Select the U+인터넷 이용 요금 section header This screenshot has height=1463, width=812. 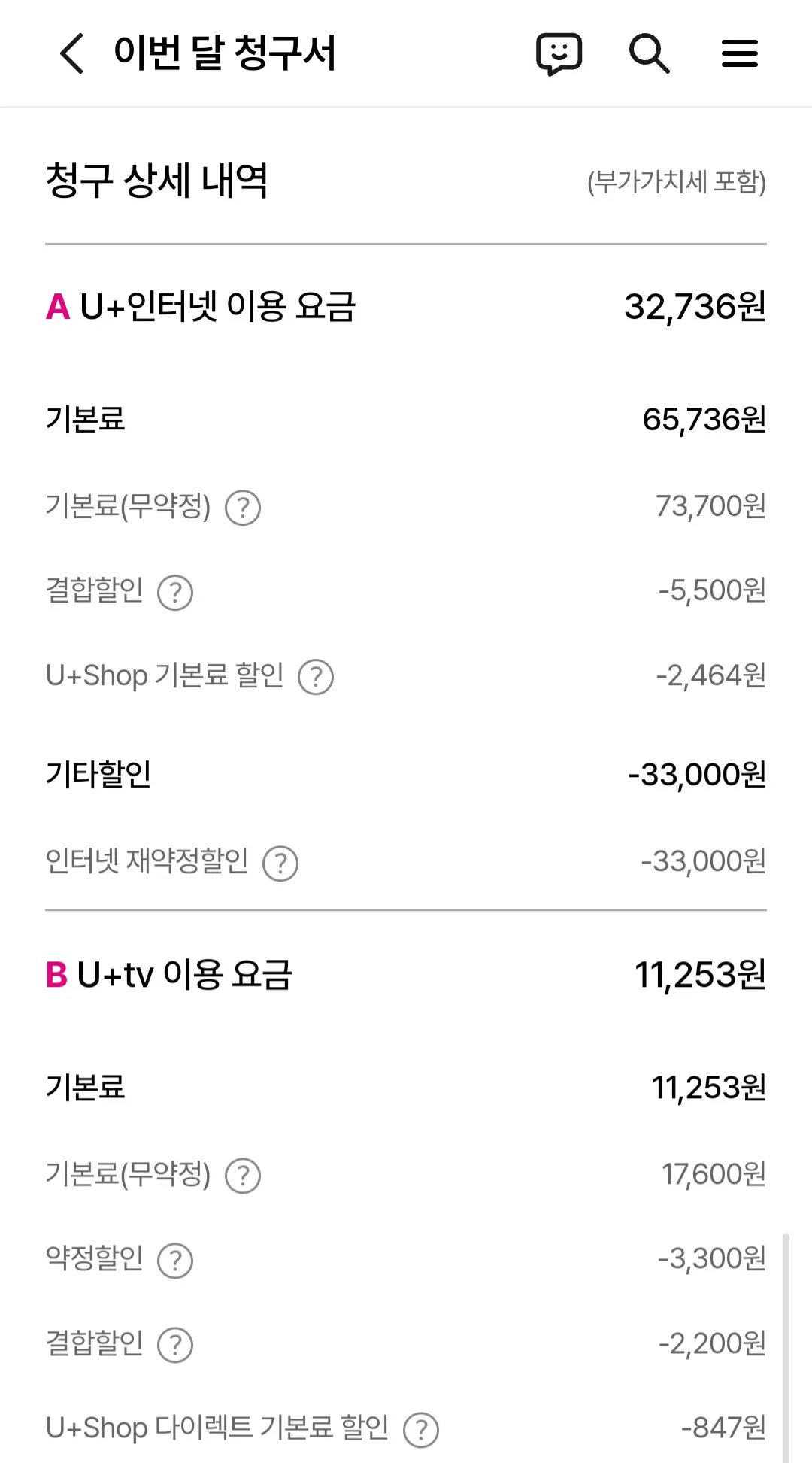point(201,307)
